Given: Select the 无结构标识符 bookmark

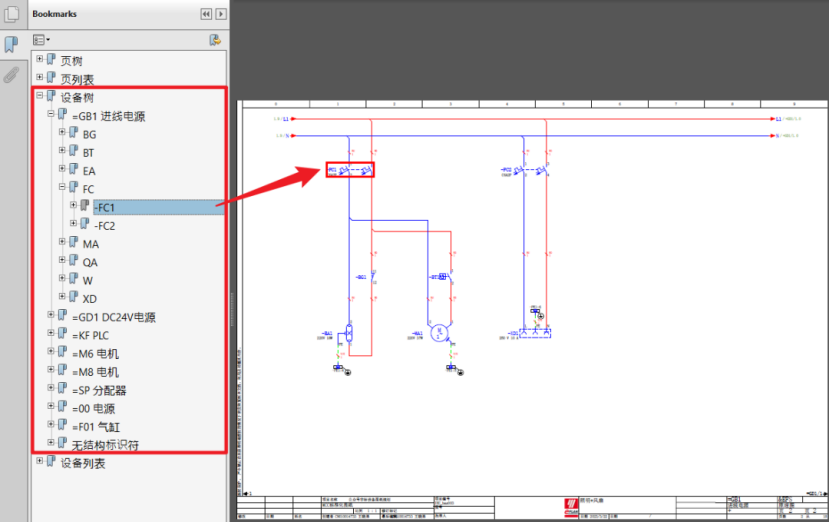Looking at the screenshot, I should [x=105, y=445].
